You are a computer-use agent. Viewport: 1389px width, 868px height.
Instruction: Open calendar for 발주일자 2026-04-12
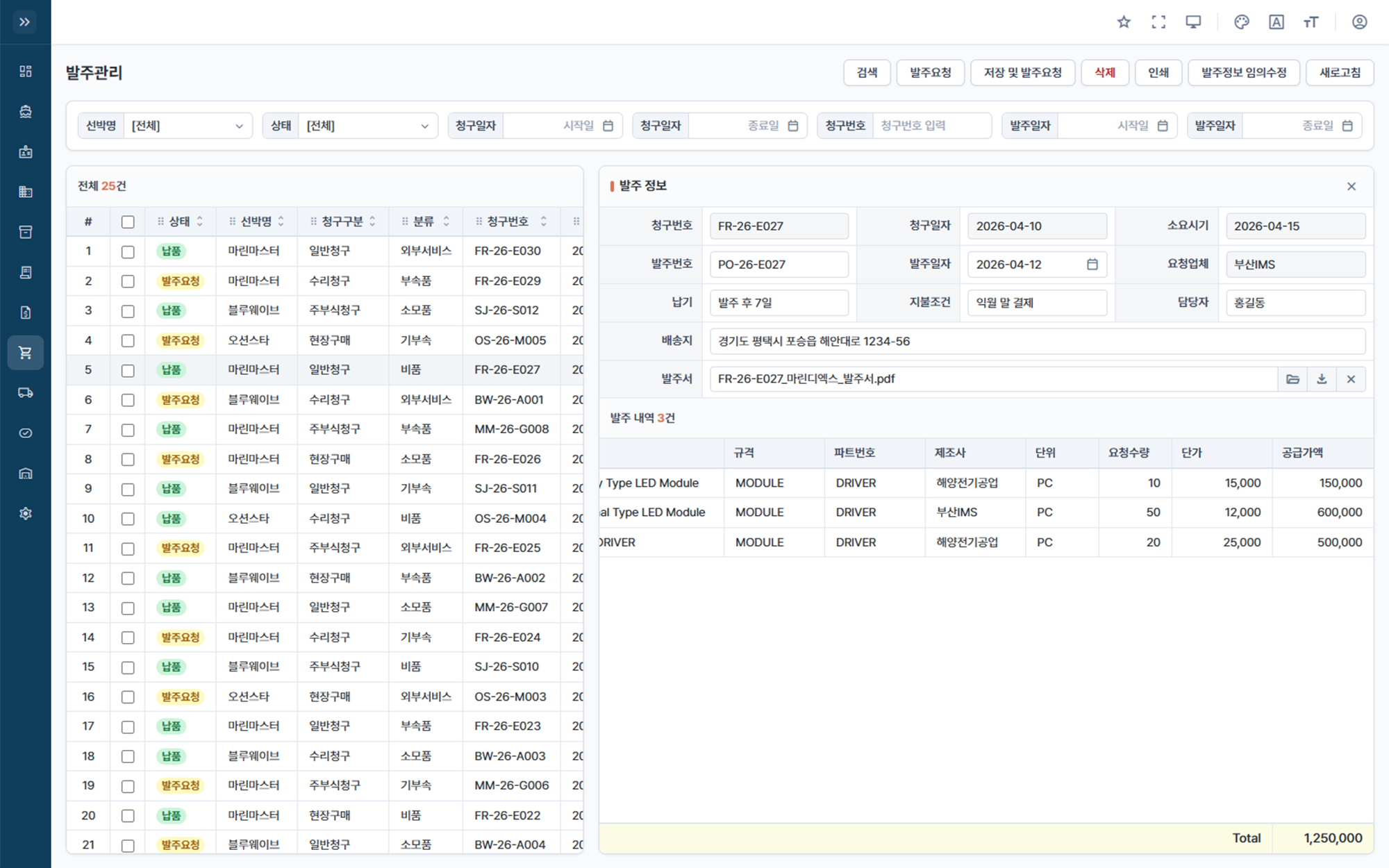pos(1092,265)
